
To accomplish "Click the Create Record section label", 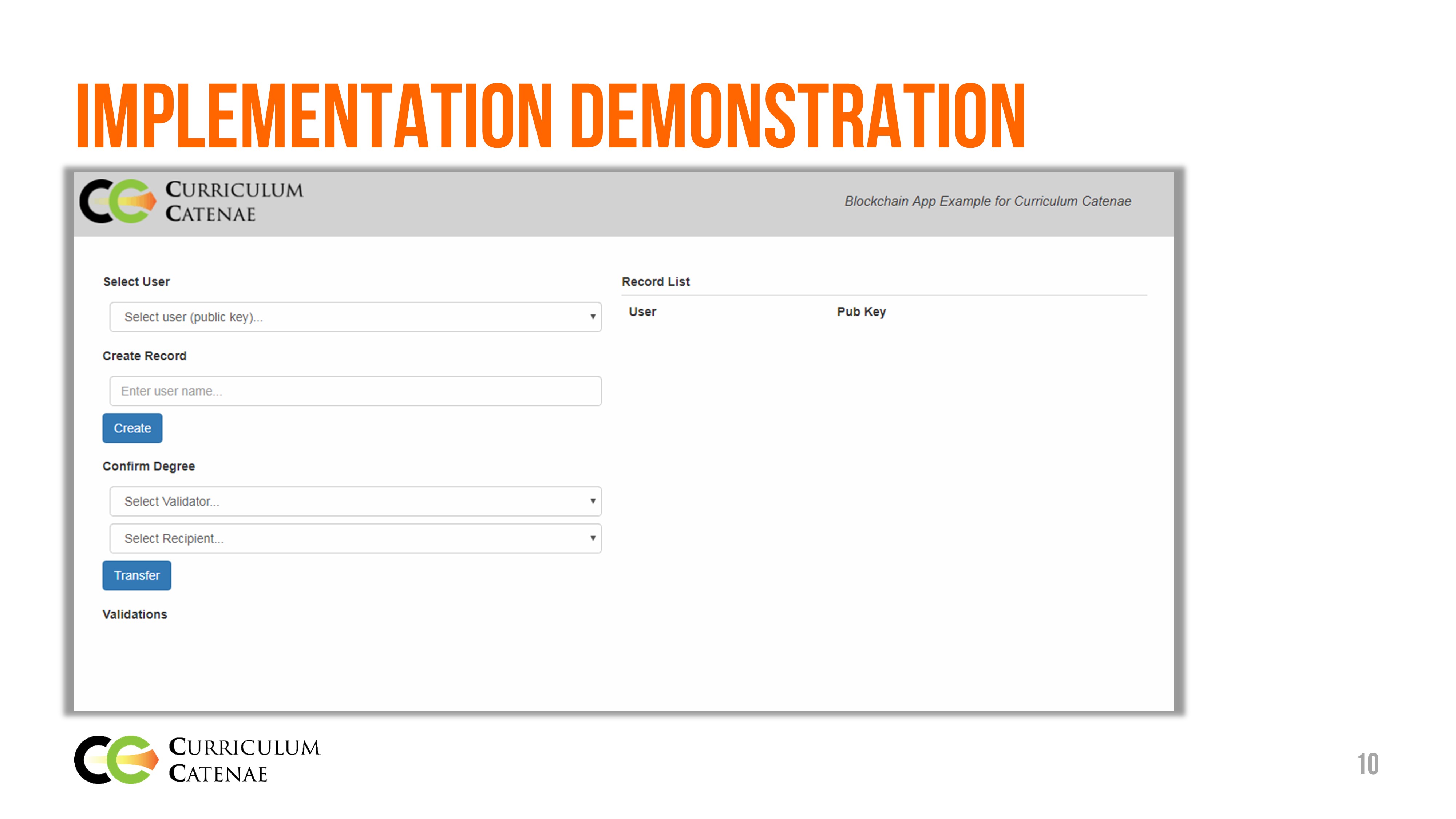I will tap(144, 356).
